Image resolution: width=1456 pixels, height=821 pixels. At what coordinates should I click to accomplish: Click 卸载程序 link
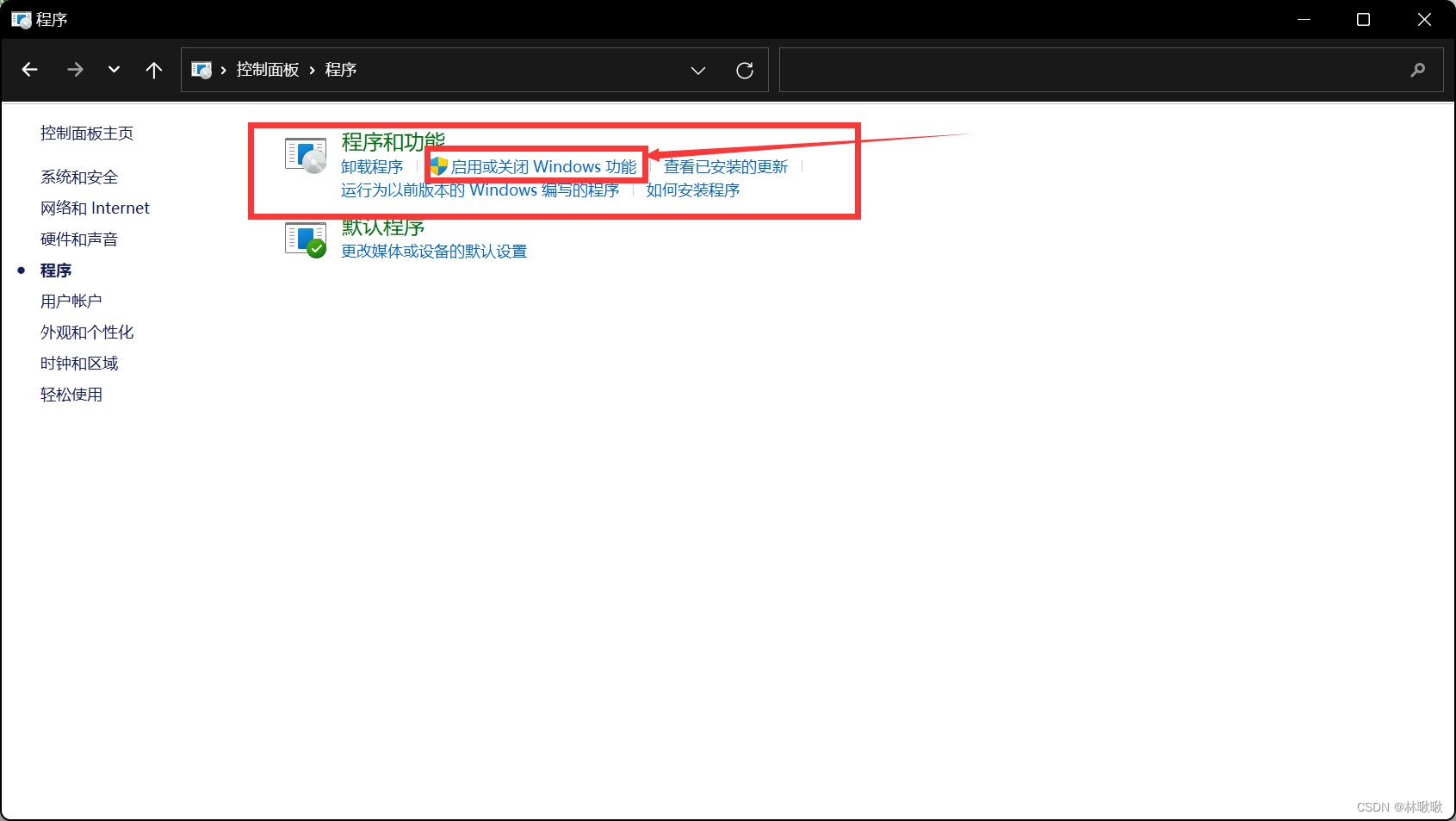click(x=372, y=167)
